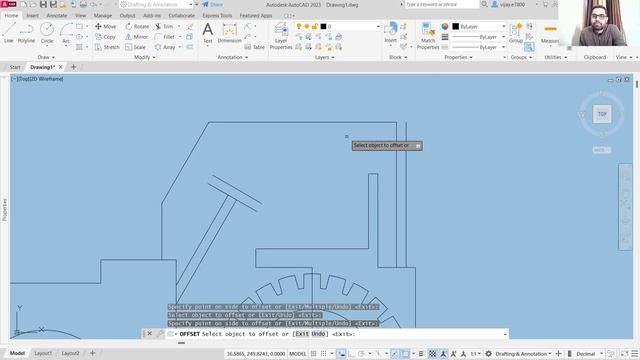The image size is (640, 360).
Task: Click the Group tool
Action: click(x=516, y=33)
